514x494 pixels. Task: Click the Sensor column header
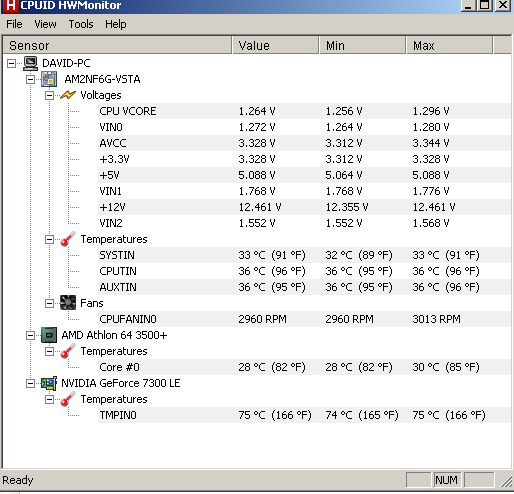pos(117,45)
